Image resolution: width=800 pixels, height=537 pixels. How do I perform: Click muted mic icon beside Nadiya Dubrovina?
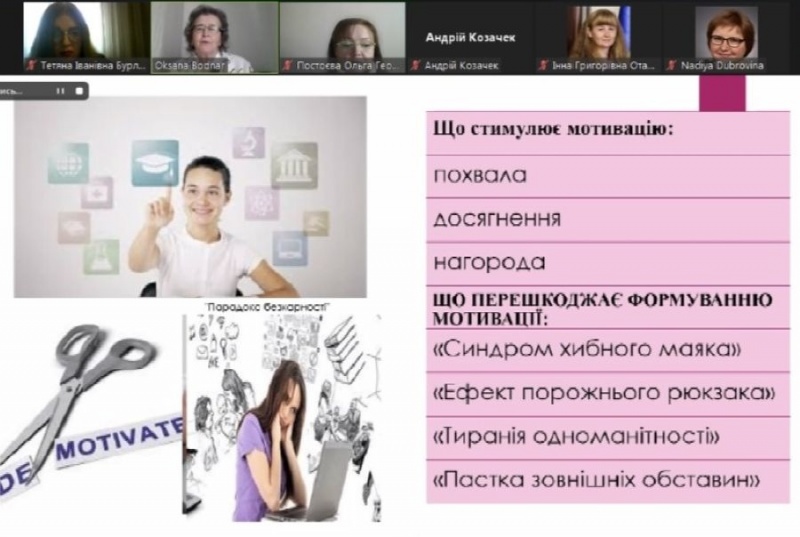coord(674,66)
